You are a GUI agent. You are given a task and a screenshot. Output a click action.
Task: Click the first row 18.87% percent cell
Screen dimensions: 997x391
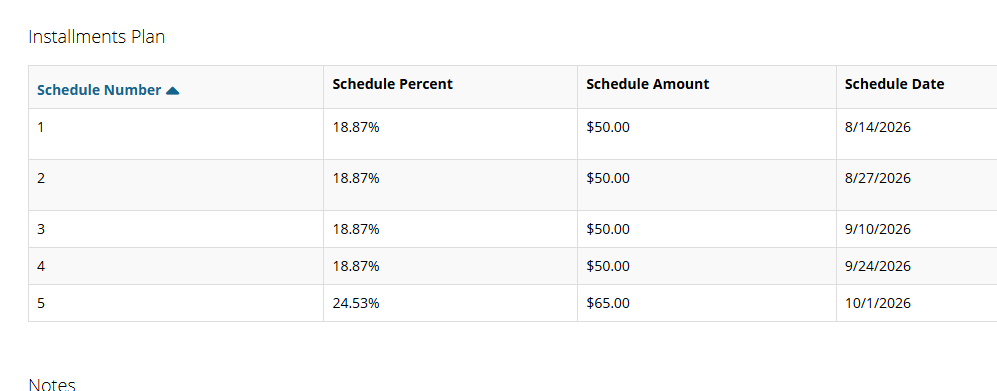[x=450, y=134]
